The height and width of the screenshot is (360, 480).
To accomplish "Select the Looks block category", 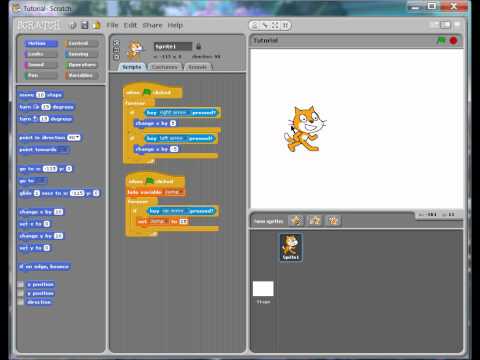I will pyautogui.click(x=40, y=54).
